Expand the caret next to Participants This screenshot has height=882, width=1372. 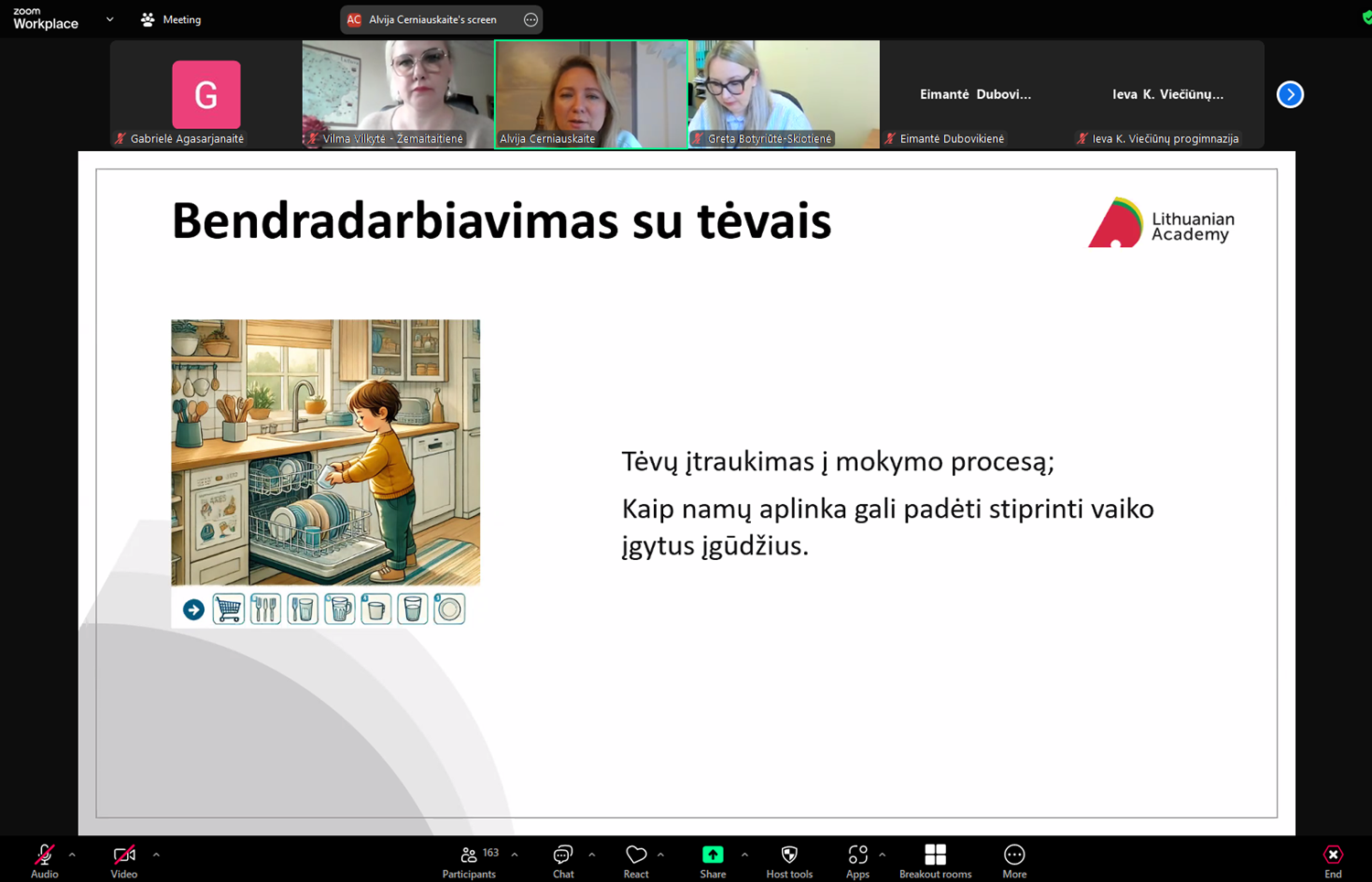point(514,855)
